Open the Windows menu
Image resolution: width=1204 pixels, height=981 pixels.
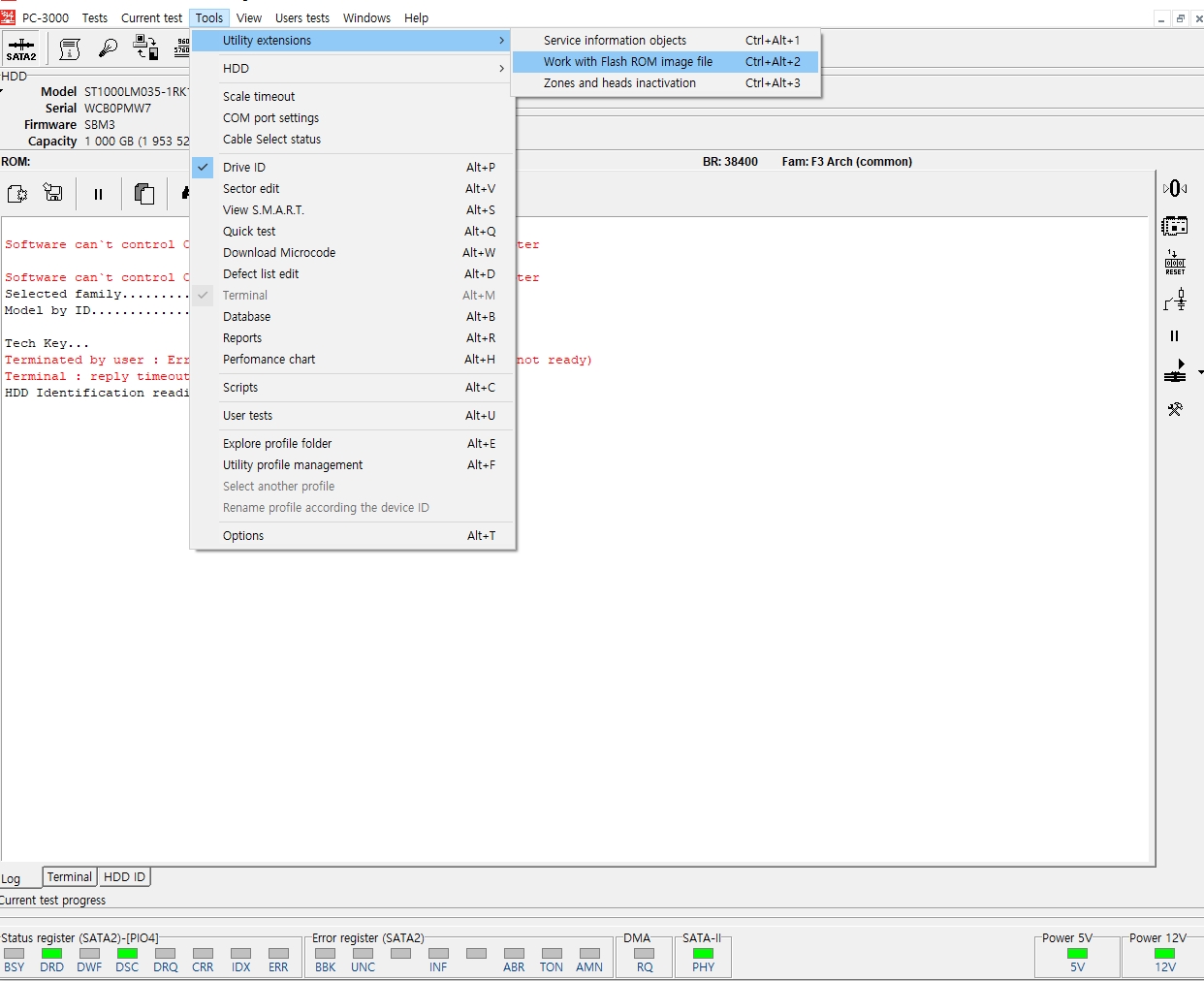[x=366, y=18]
